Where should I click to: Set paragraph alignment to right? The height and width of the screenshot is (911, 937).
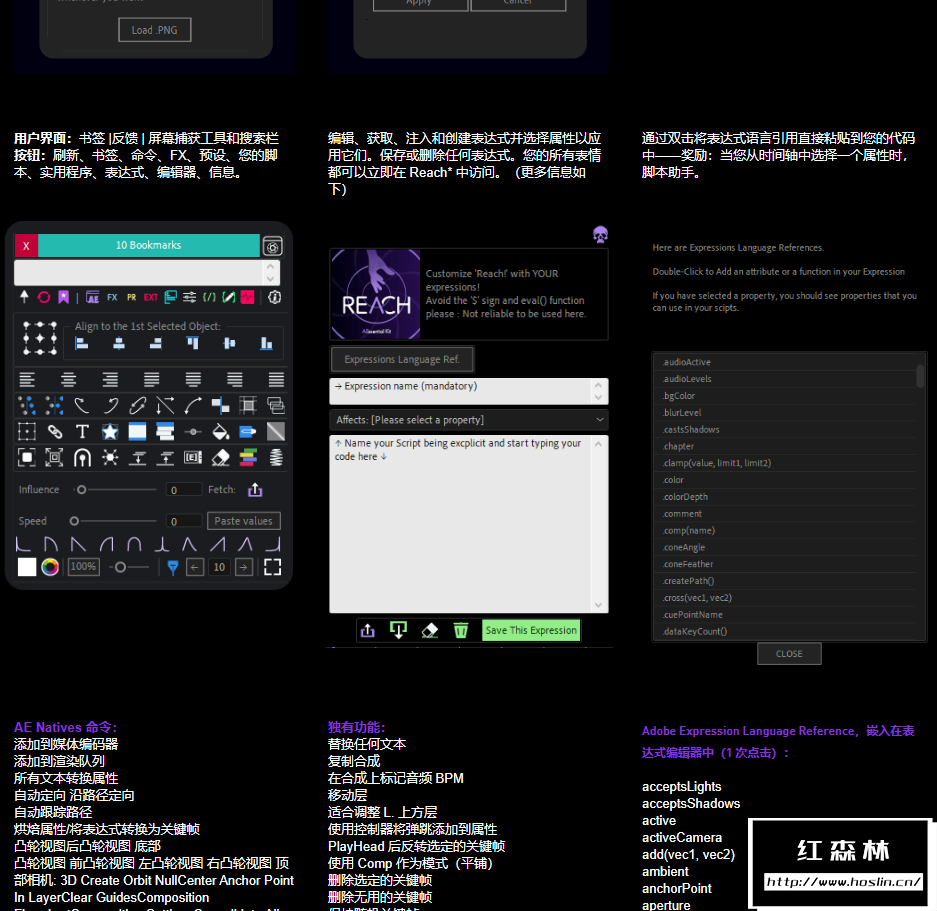[x=110, y=379]
